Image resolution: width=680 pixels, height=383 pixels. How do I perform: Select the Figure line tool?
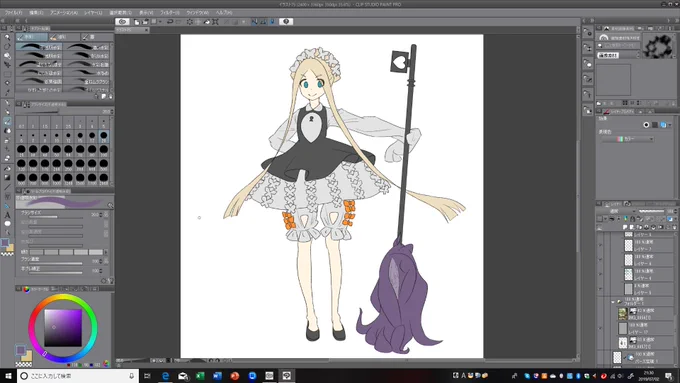point(7,187)
